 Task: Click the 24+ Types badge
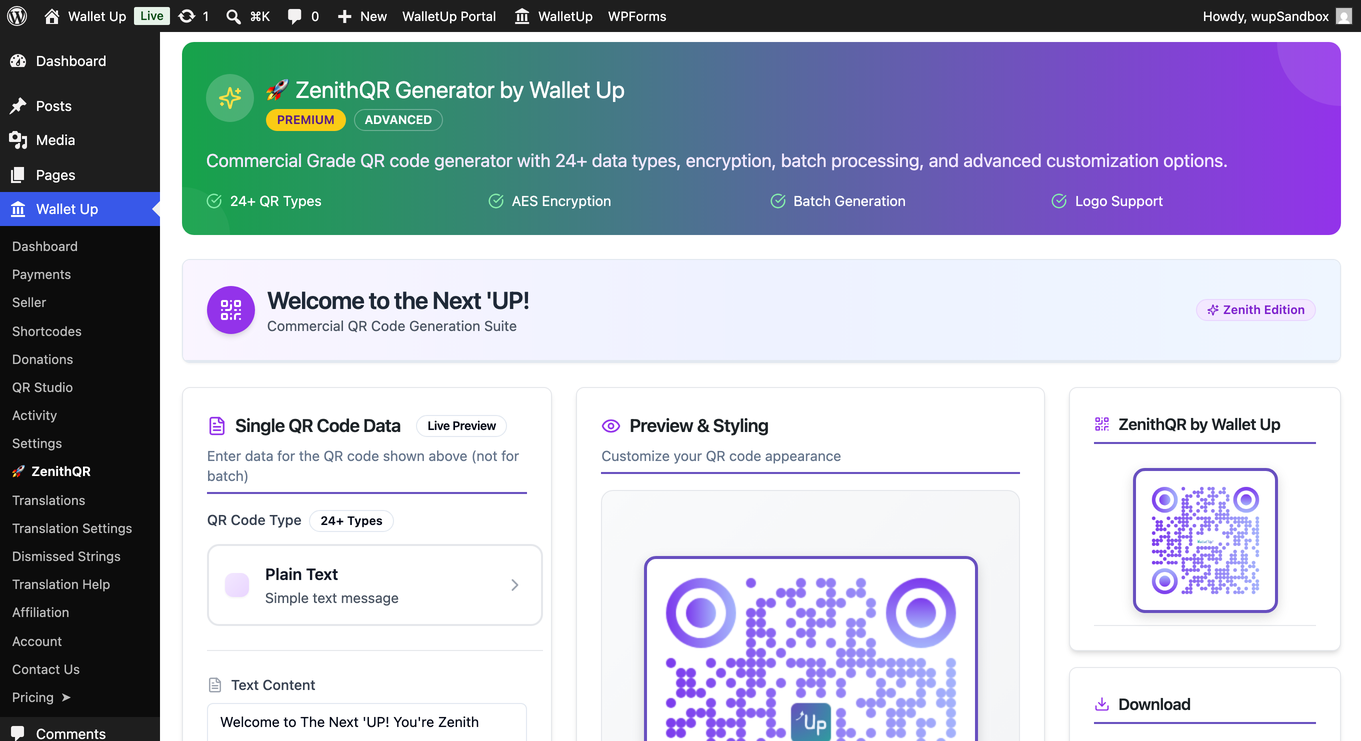351,521
